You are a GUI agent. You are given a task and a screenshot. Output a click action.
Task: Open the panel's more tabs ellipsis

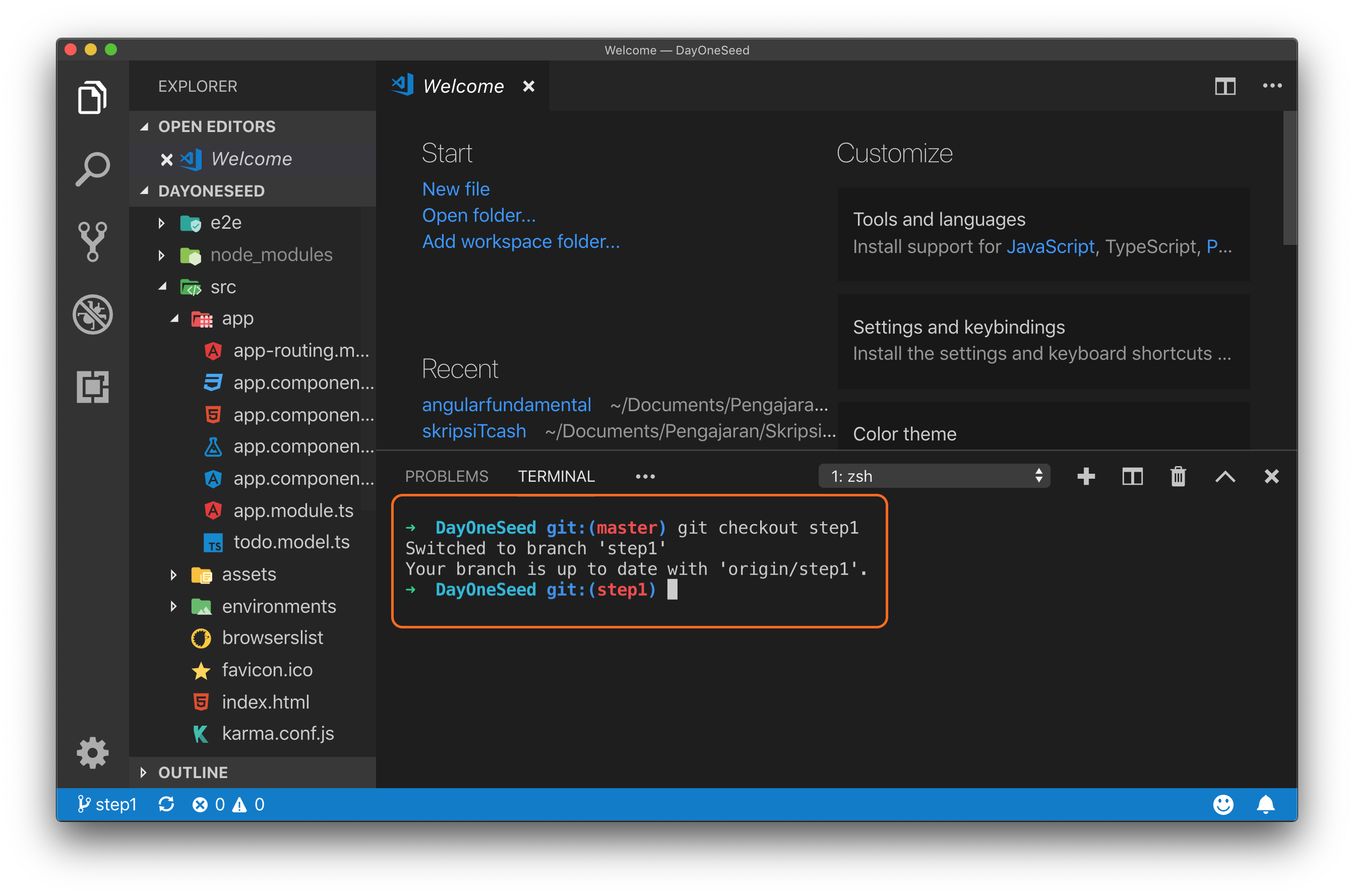point(645,477)
